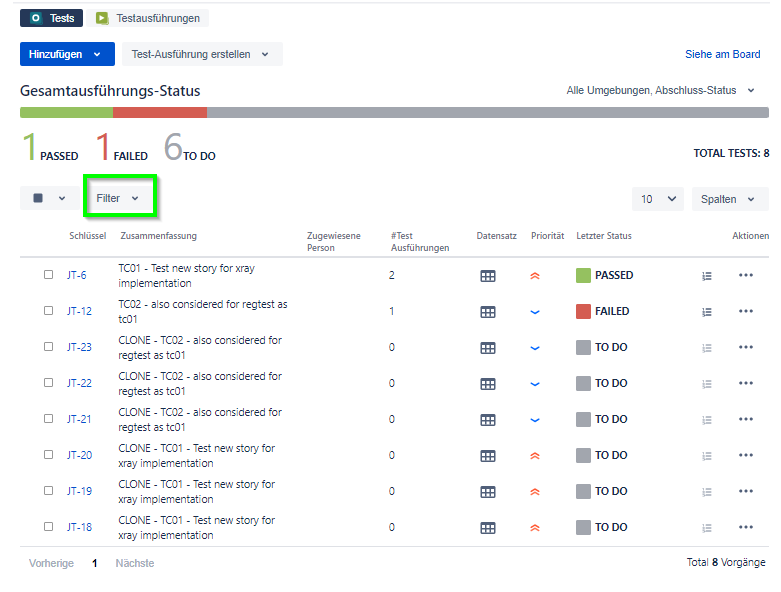Click the 1 FAILED counter
The image size is (781, 592).
tap(122, 147)
